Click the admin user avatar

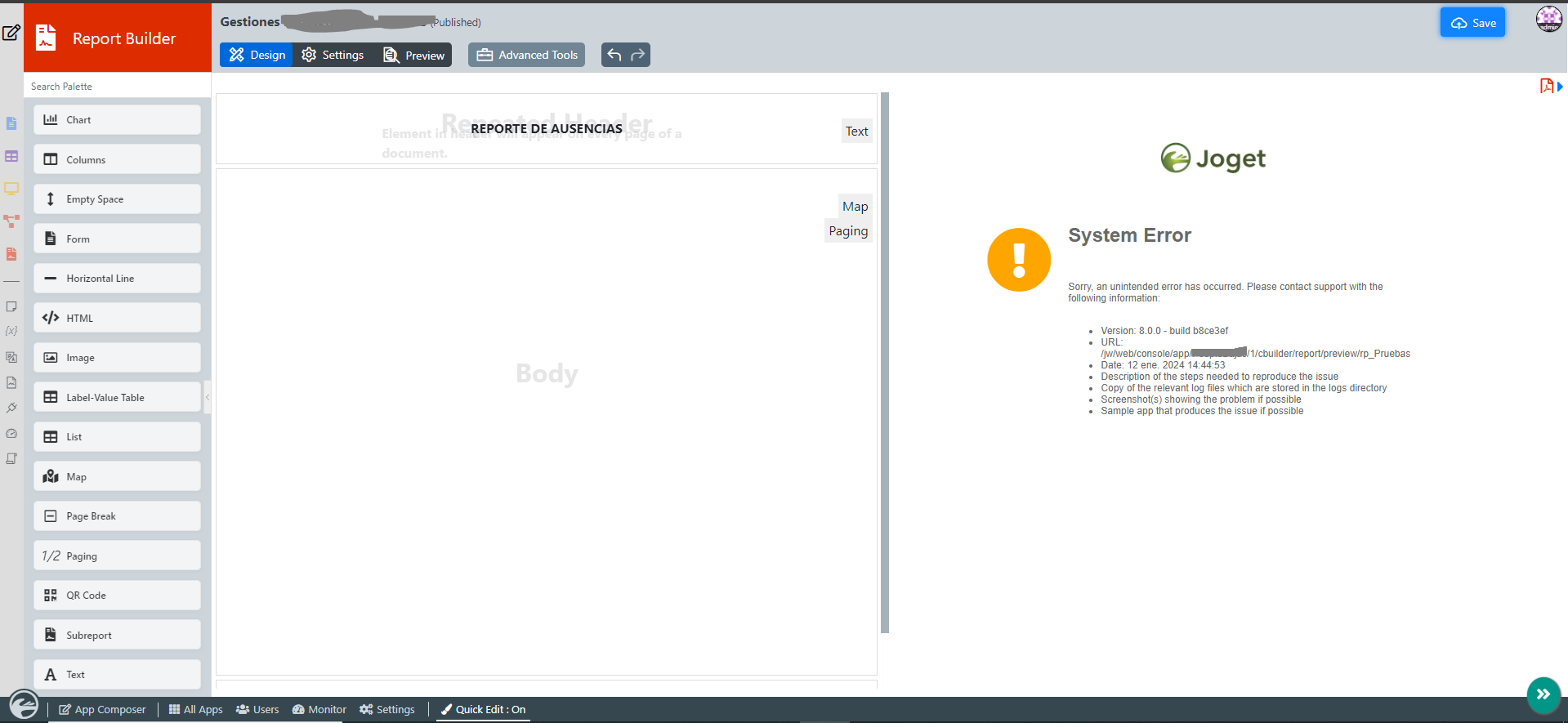(1548, 19)
